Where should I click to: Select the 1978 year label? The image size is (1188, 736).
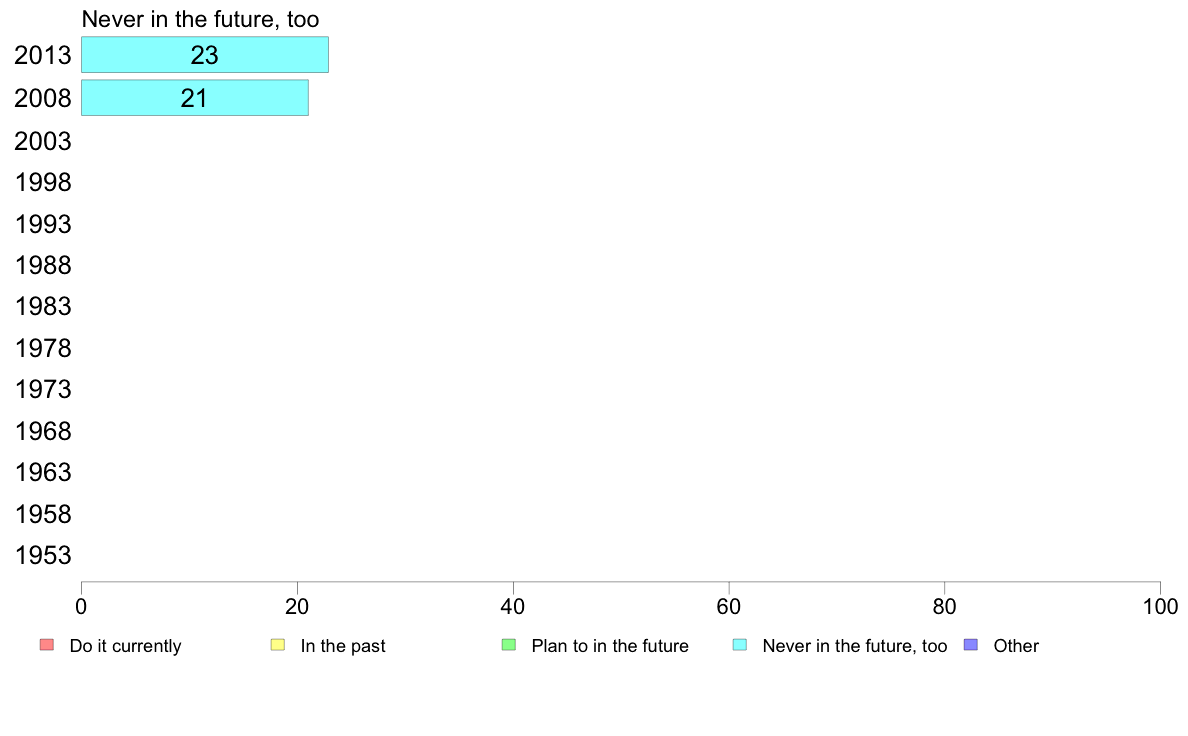click(42, 349)
